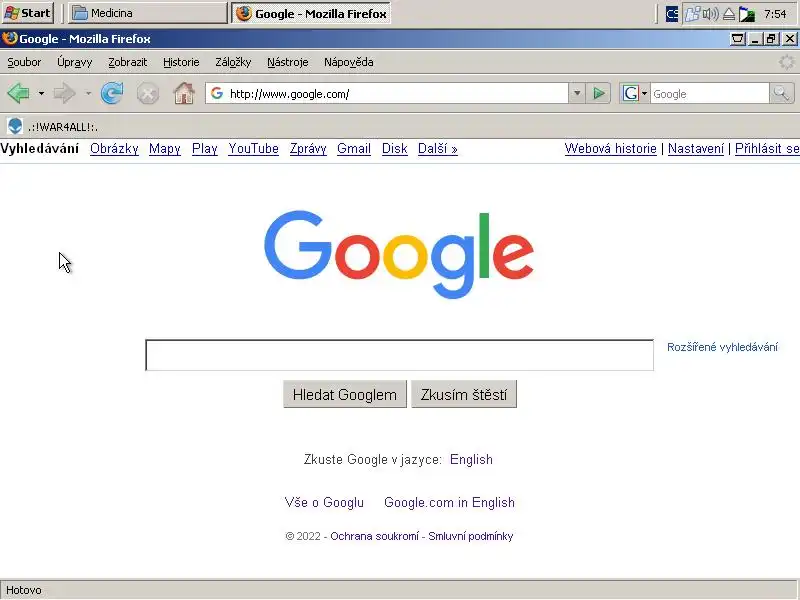Screen dimensions: 800x600
Task: Open the Nápověda menu
Action: tap(348, 62)
